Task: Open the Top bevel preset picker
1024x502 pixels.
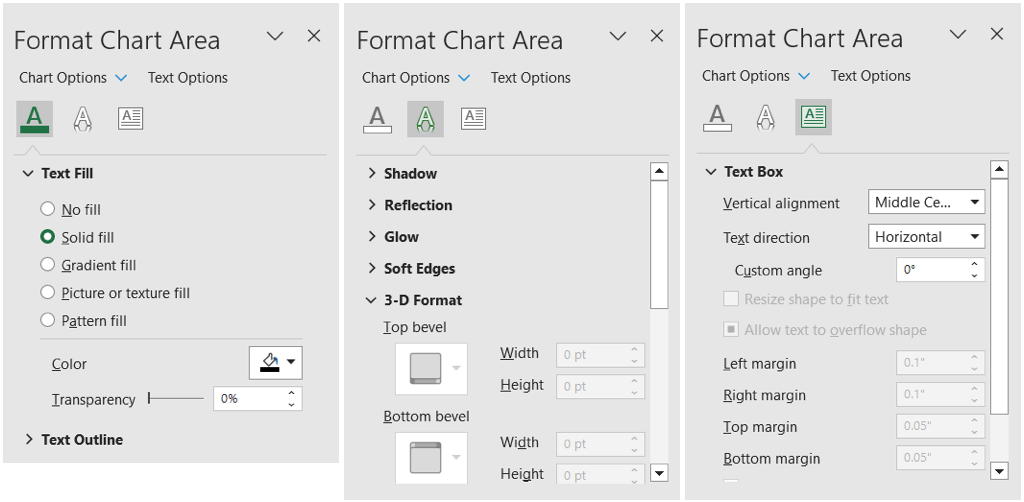Action: [x=431, y=368]
